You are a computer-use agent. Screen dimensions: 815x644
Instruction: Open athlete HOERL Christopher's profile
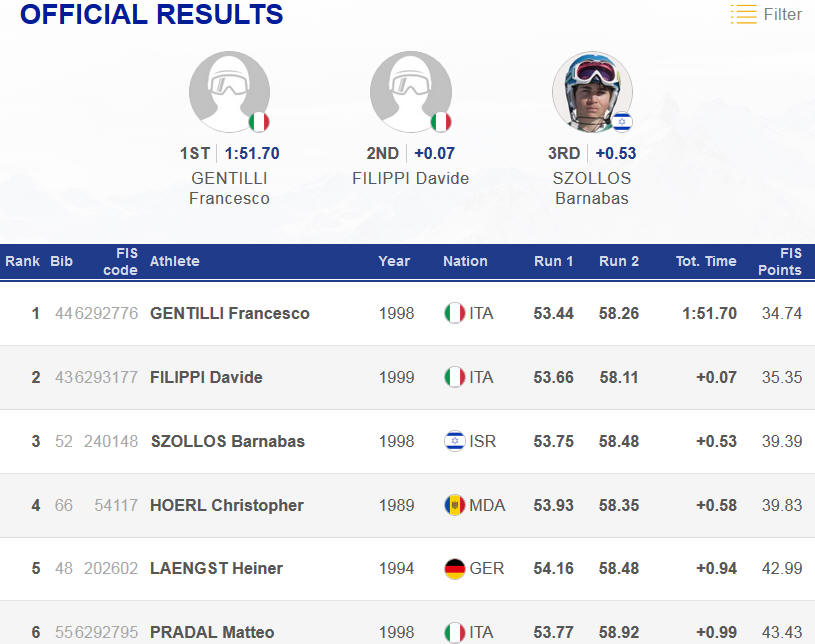pos(227,505)
